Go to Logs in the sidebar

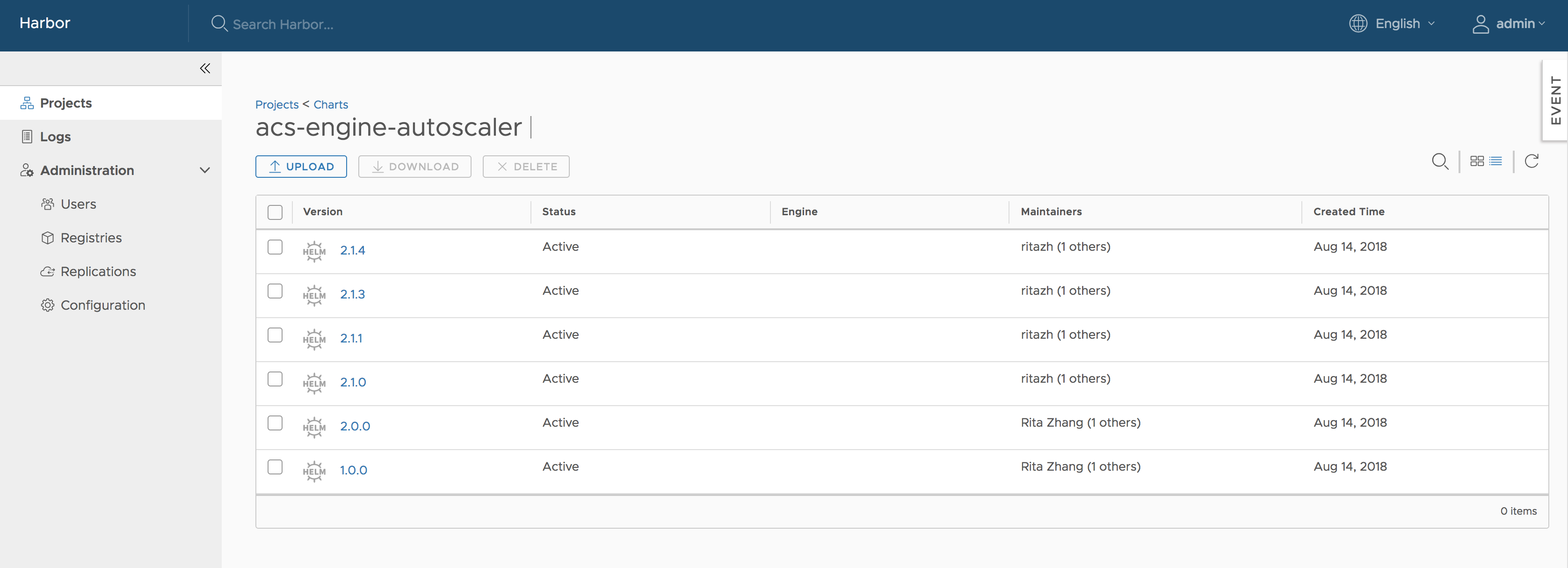pos(55,137)
